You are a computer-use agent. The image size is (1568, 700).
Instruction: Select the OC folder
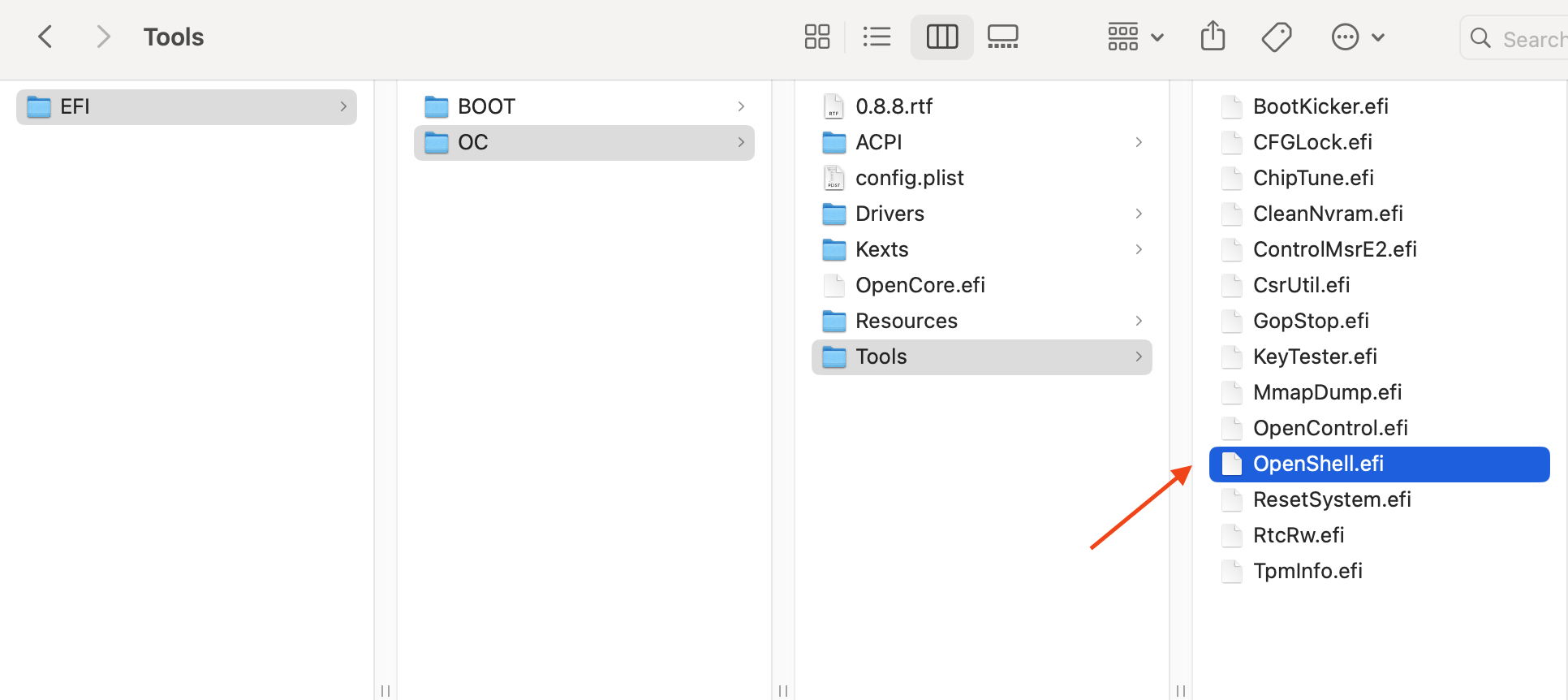pos(584,142)
